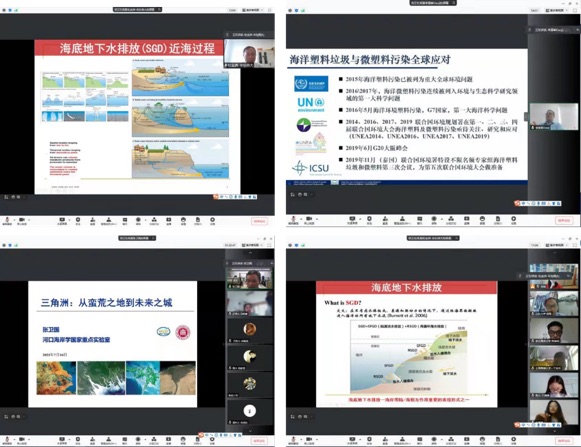This screenshot has width=581, height=447.
Task: Expand share-screen options arrow in 海洋塑料垃圾 meeting toolbar
Action: coord(360,220)
